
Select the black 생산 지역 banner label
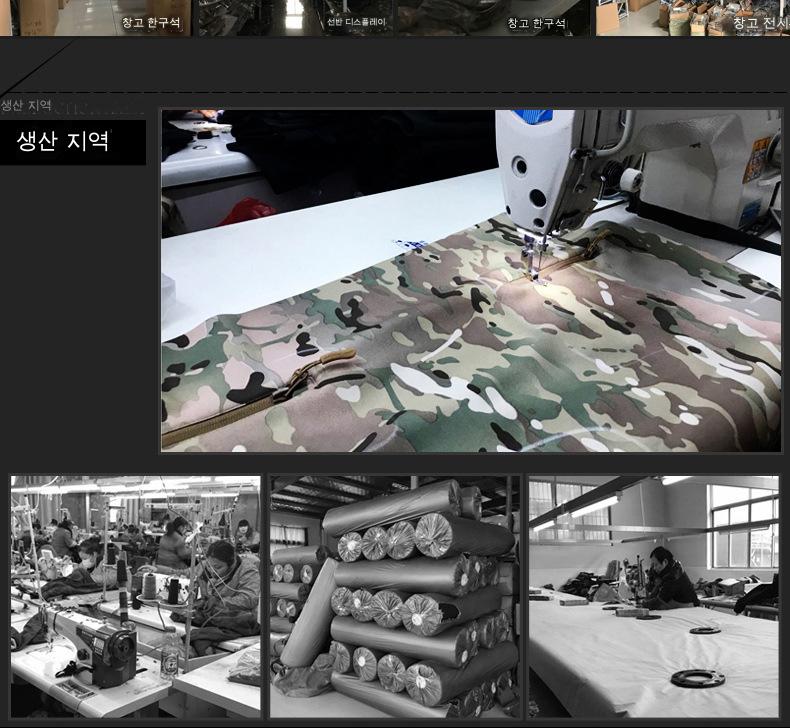pyautogui.click(x=72, y=142)
